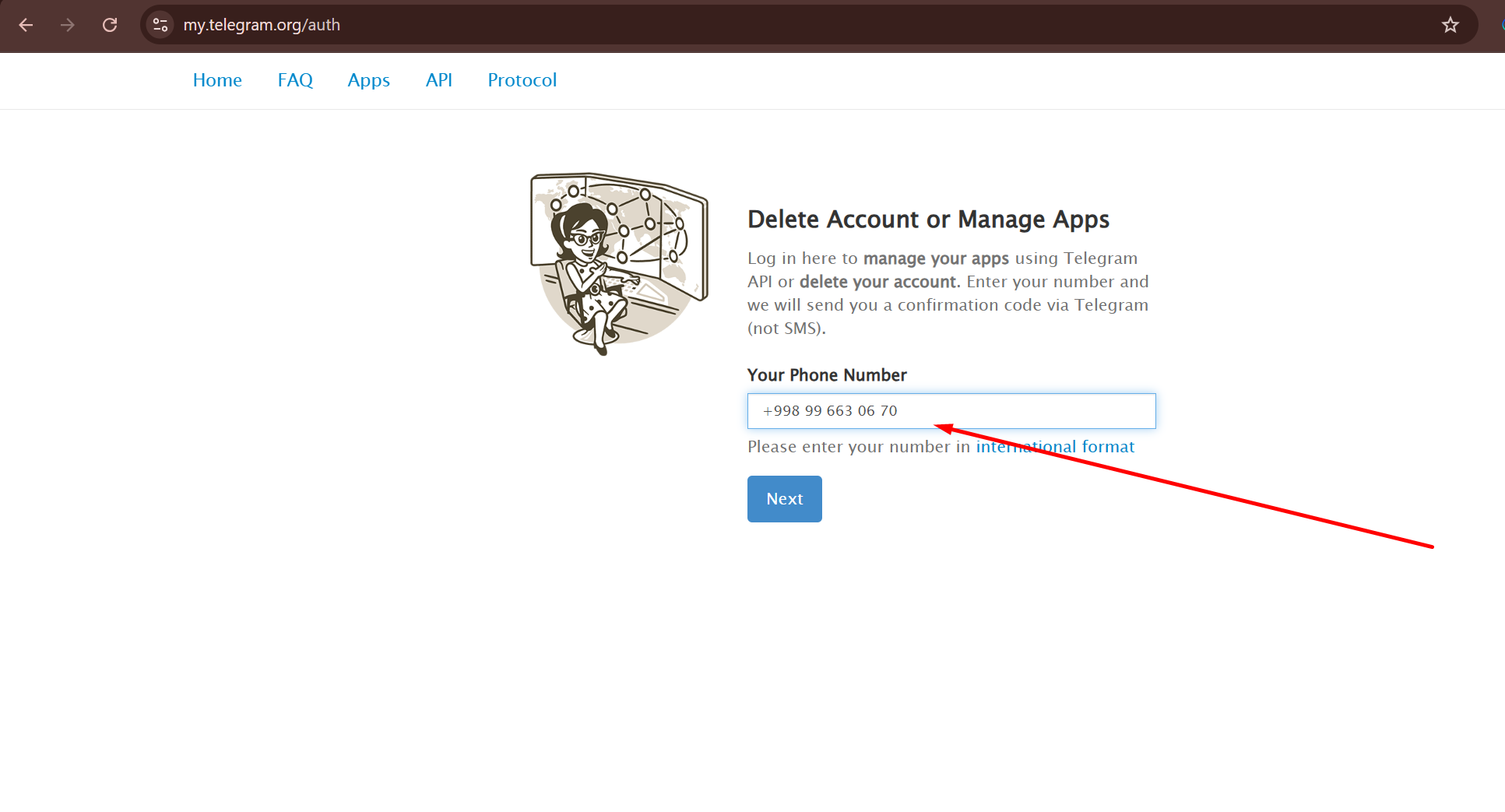Open the FAQ navigation link

pyautogui.click(x=295, y=80)
